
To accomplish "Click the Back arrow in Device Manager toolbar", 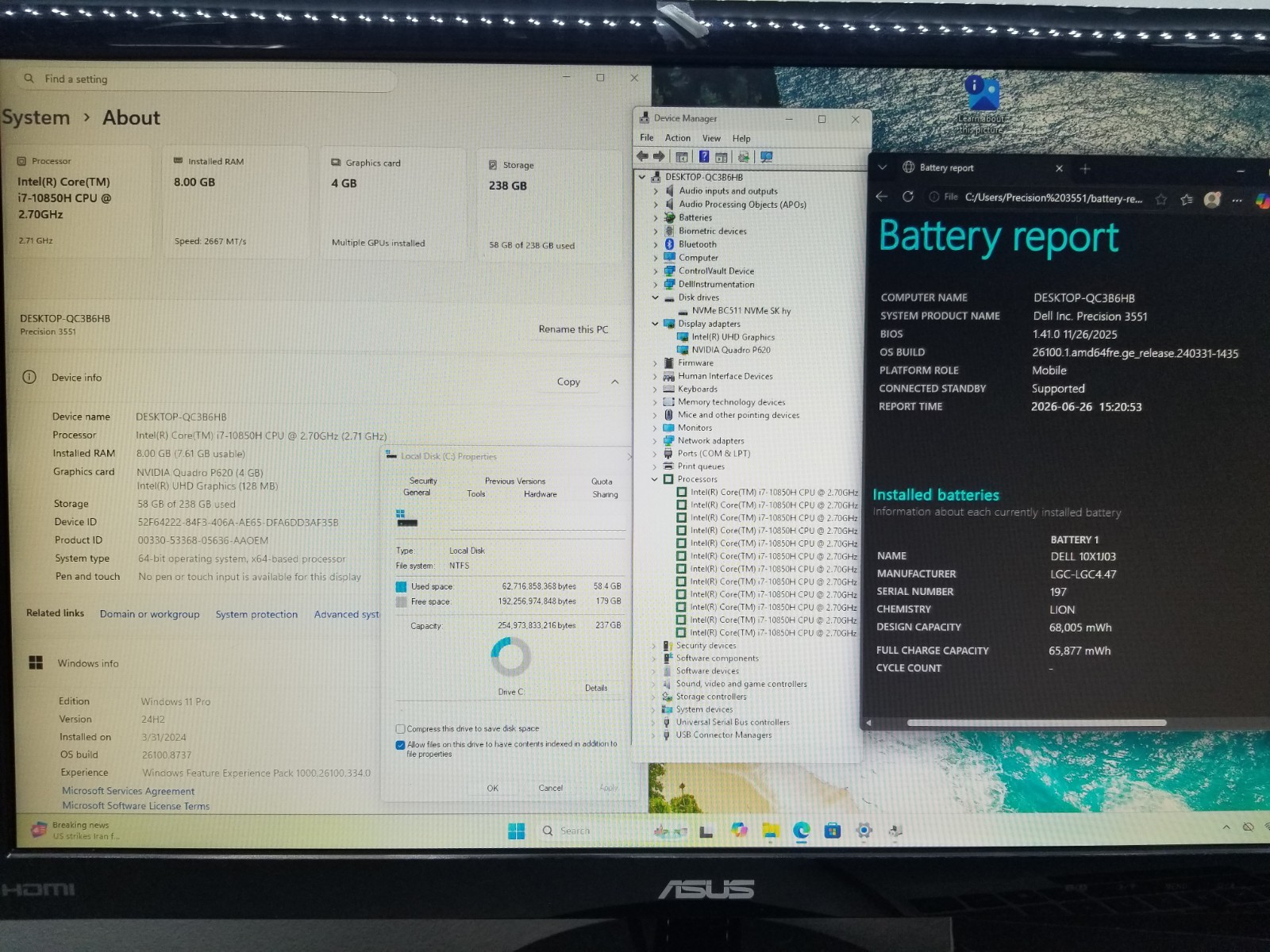I will [x=643, y=157].
